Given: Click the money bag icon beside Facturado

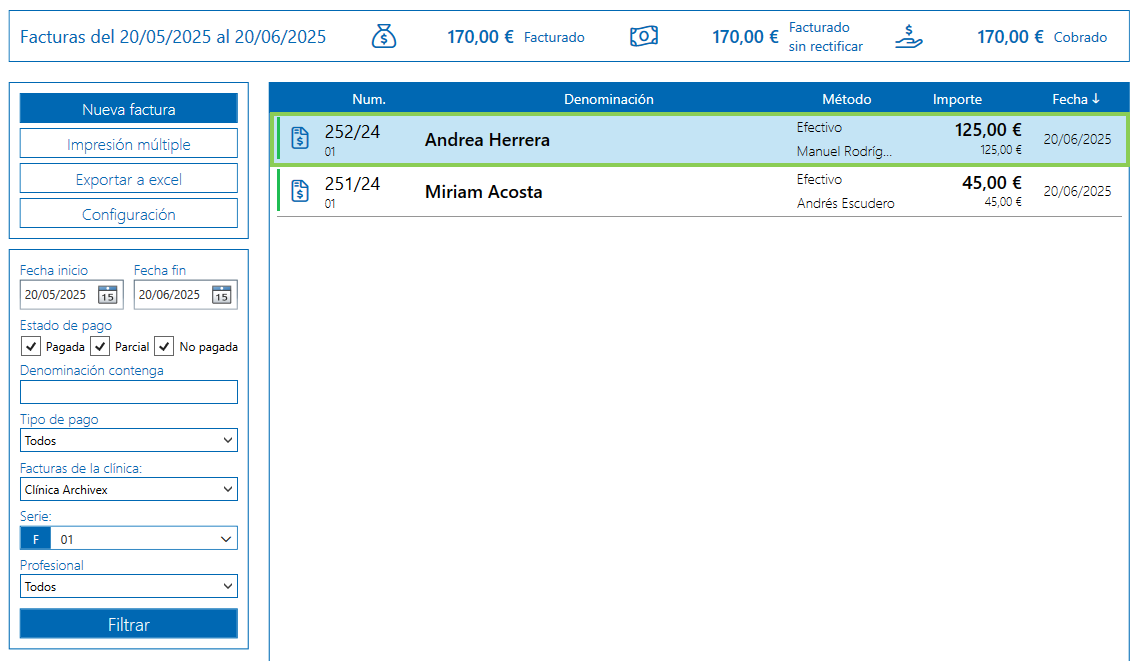Looking at the screenshot, I should (x=385, y=37).
